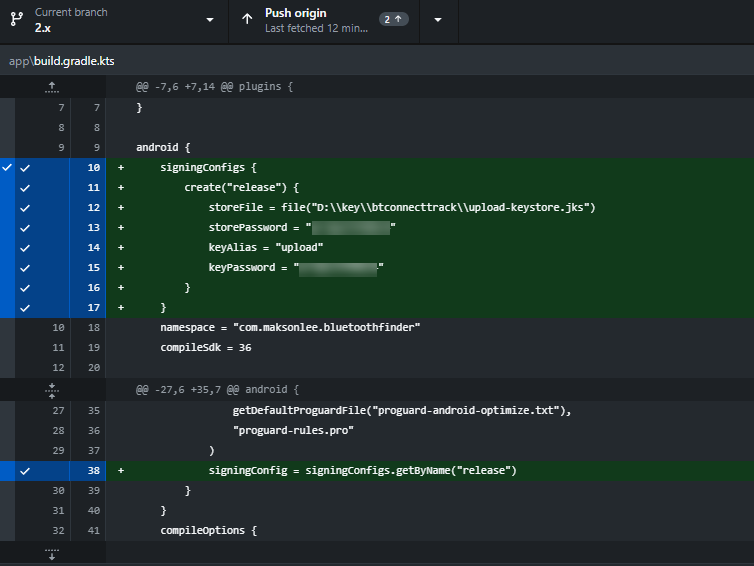Open the Current branch dropdown arrow
754x566 pixels.
click(x=209, y=20)
